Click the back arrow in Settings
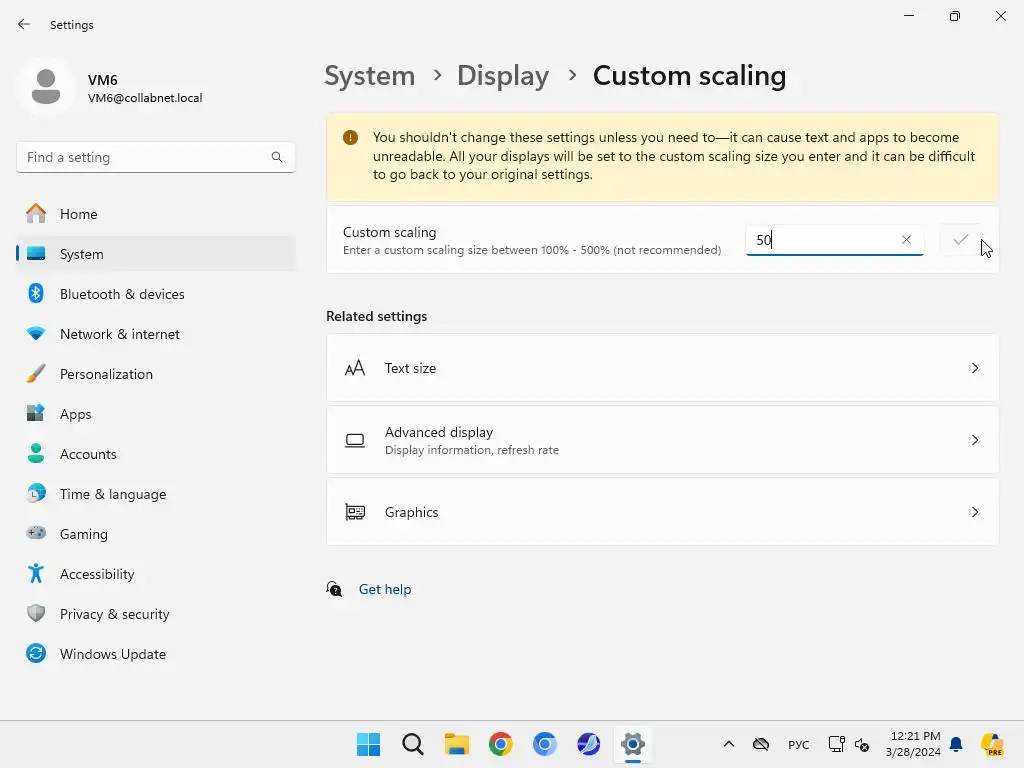Screen dimensions: 1024x768 24,24
